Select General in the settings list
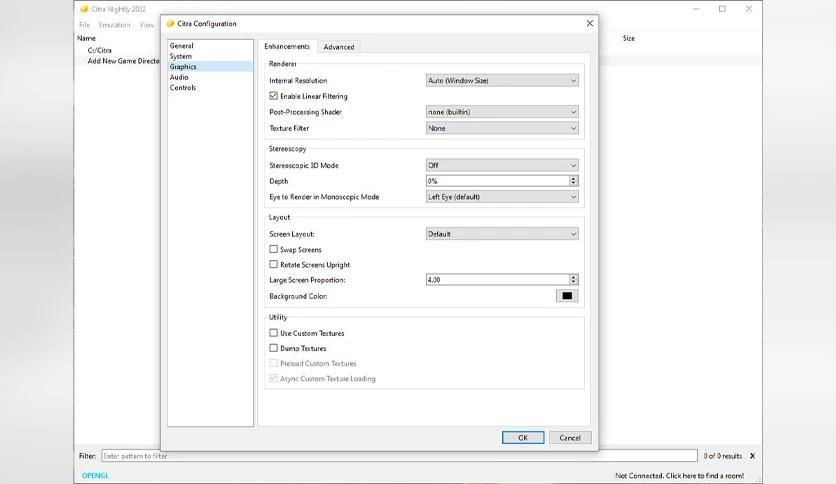The height and width of the screenshot is (484, 836). [210, 46]
